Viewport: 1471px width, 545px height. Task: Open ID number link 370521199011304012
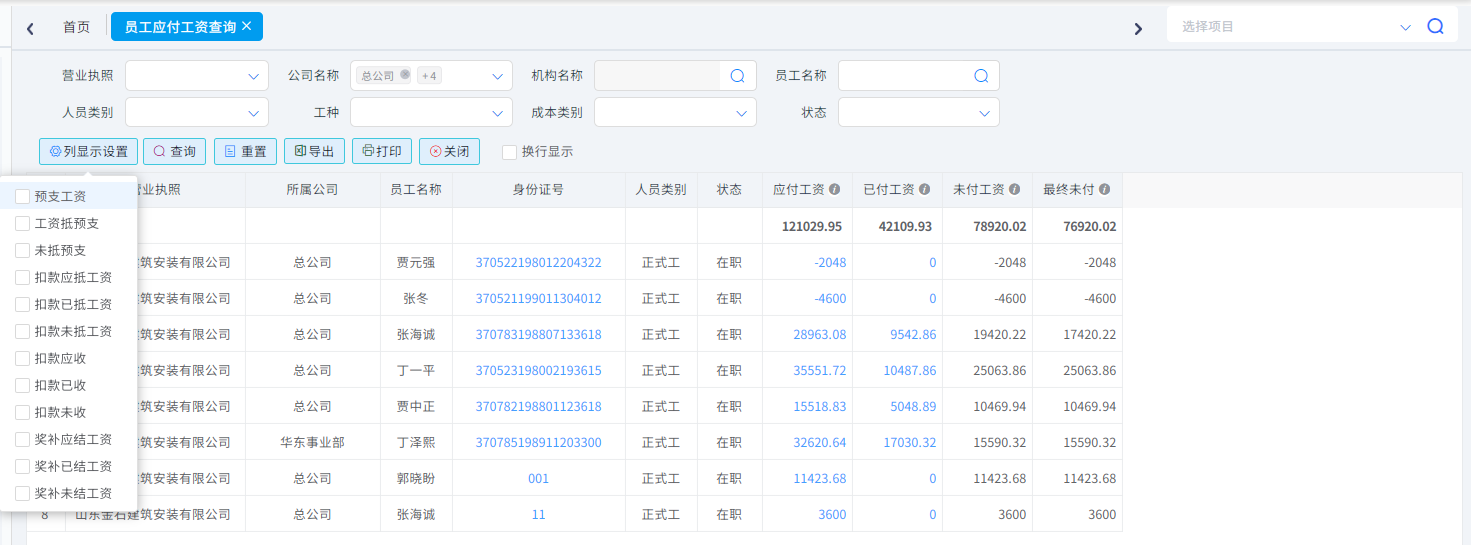(538, 299)
